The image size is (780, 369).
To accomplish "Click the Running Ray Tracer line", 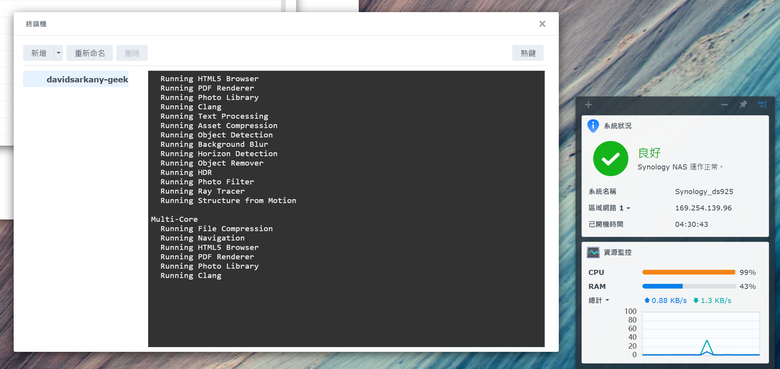I will 202,191.
